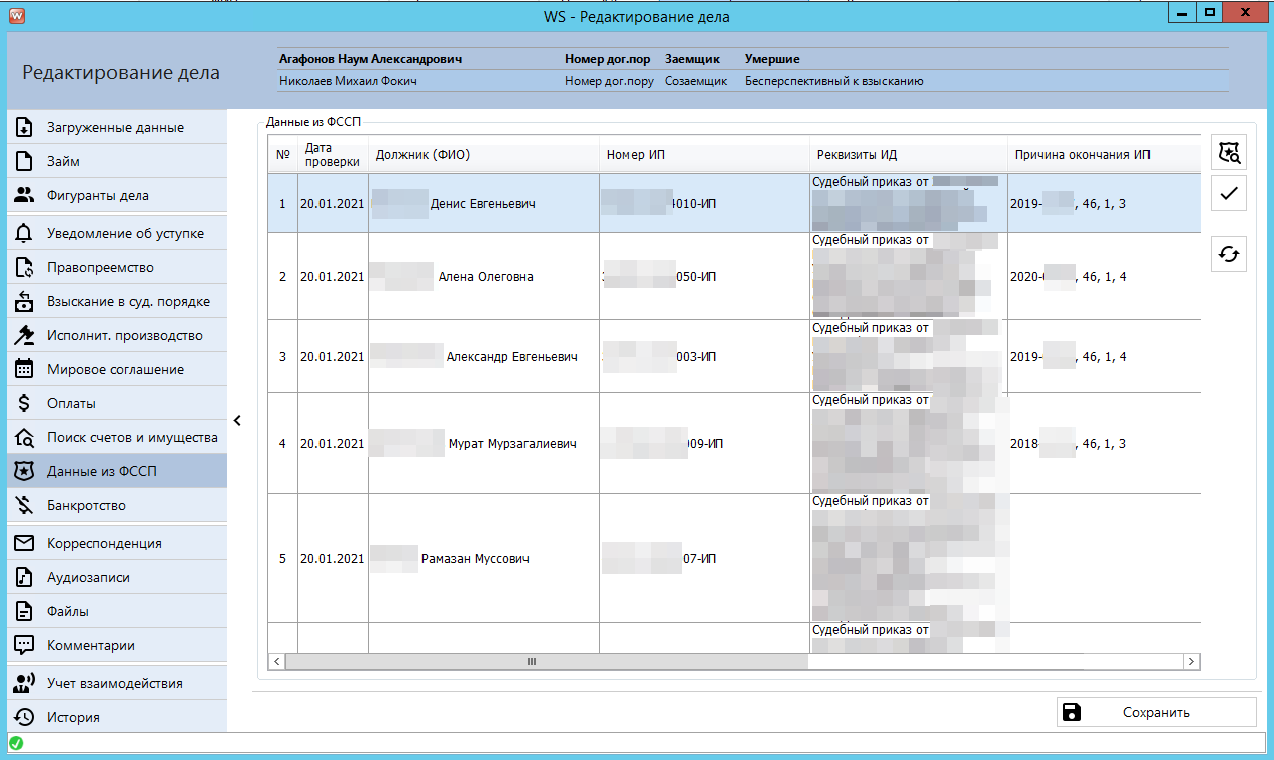Click the checkmark confirm icon button
This screenshot has height=760, width=1274.
pyautogui.click(x=1229, y=193)
